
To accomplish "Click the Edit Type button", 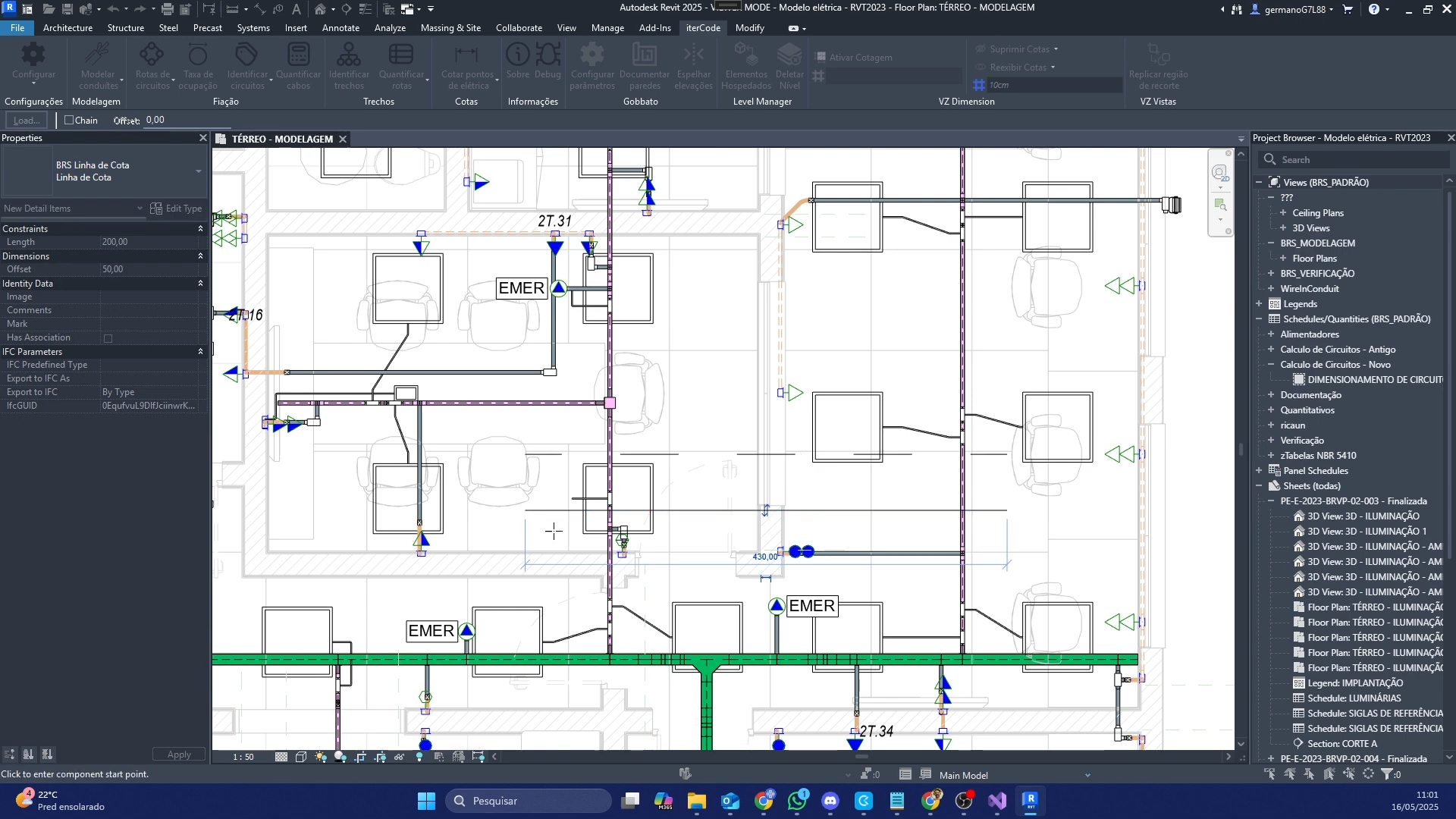I will pyautogui.click(x=176, y=209).
